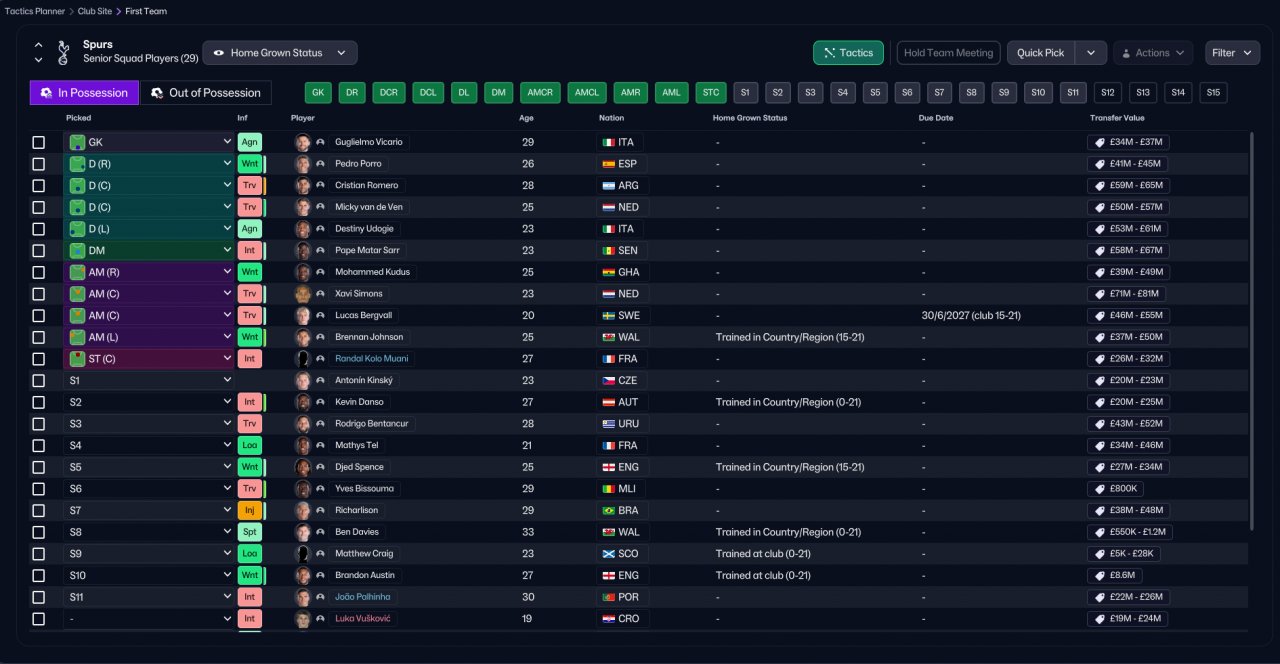1280x664 pixels.
Task: Switch to the In Possession tab
Action: tap(84, 93)
